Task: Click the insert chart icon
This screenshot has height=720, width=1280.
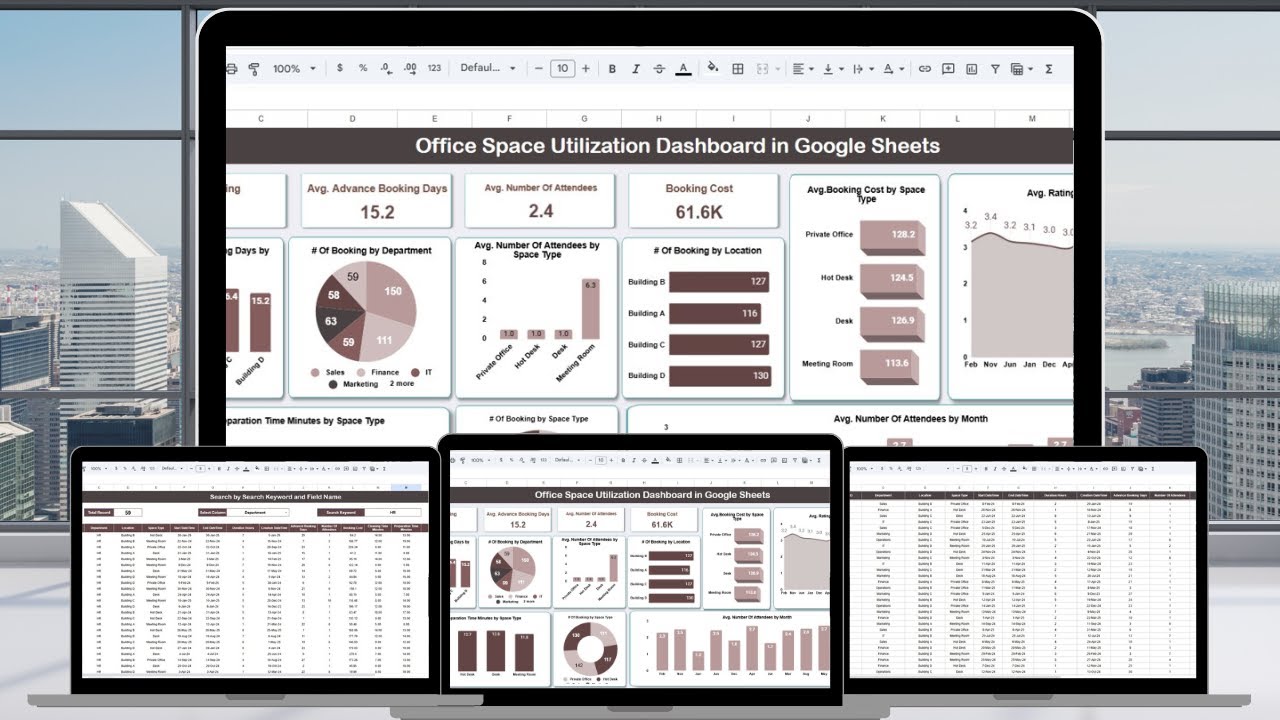Action: [971, 69]
